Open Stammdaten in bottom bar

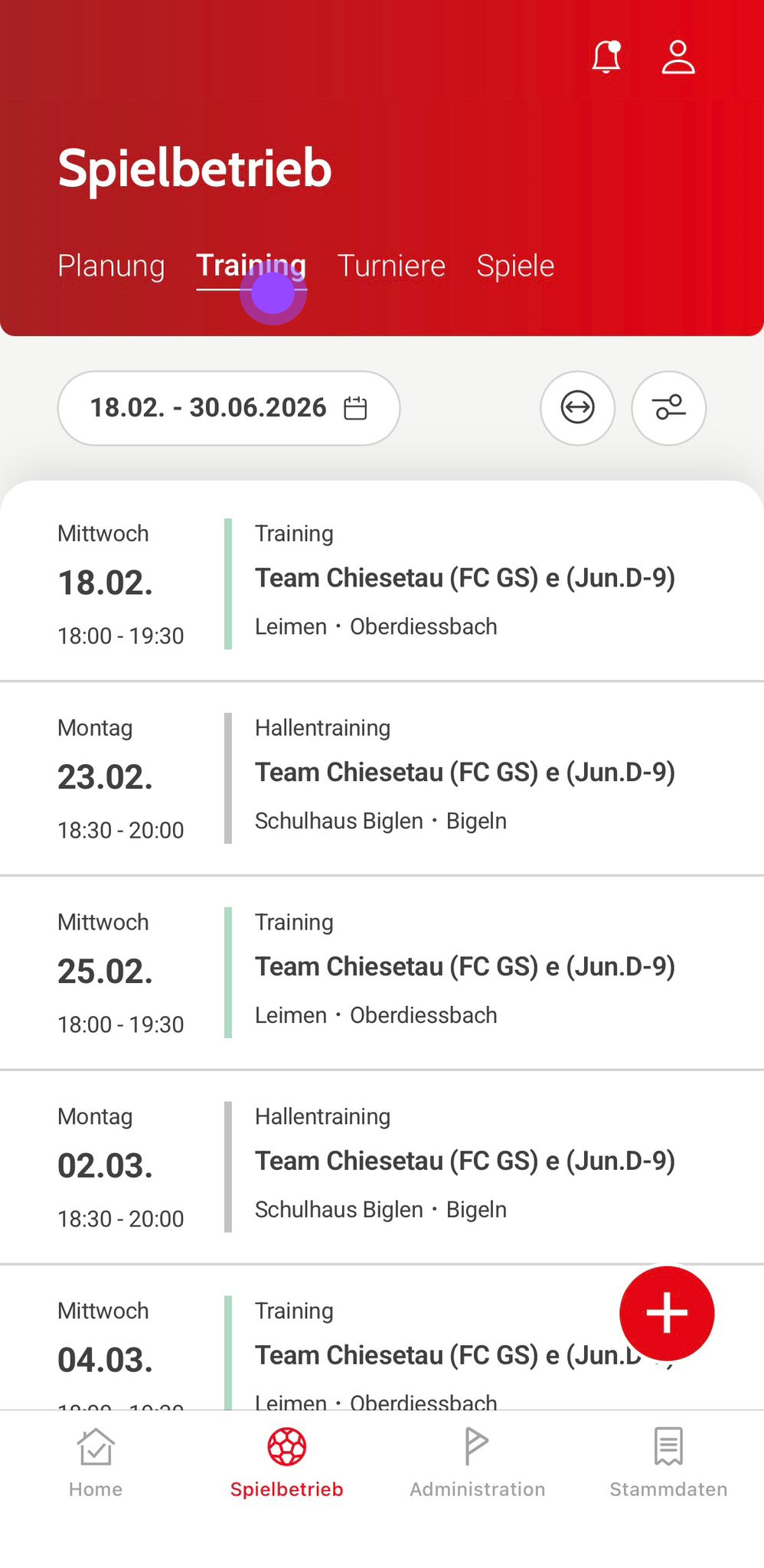click(x=668, y=1461)
